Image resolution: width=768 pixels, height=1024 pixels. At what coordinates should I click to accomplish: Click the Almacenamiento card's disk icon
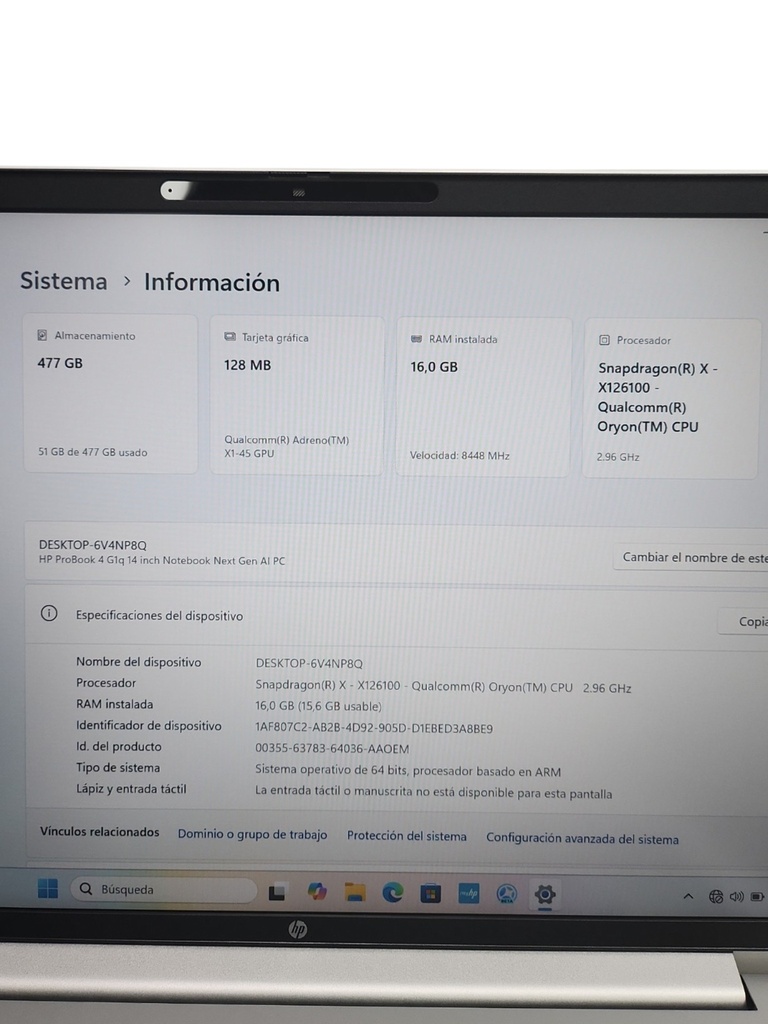coord(42,335)
